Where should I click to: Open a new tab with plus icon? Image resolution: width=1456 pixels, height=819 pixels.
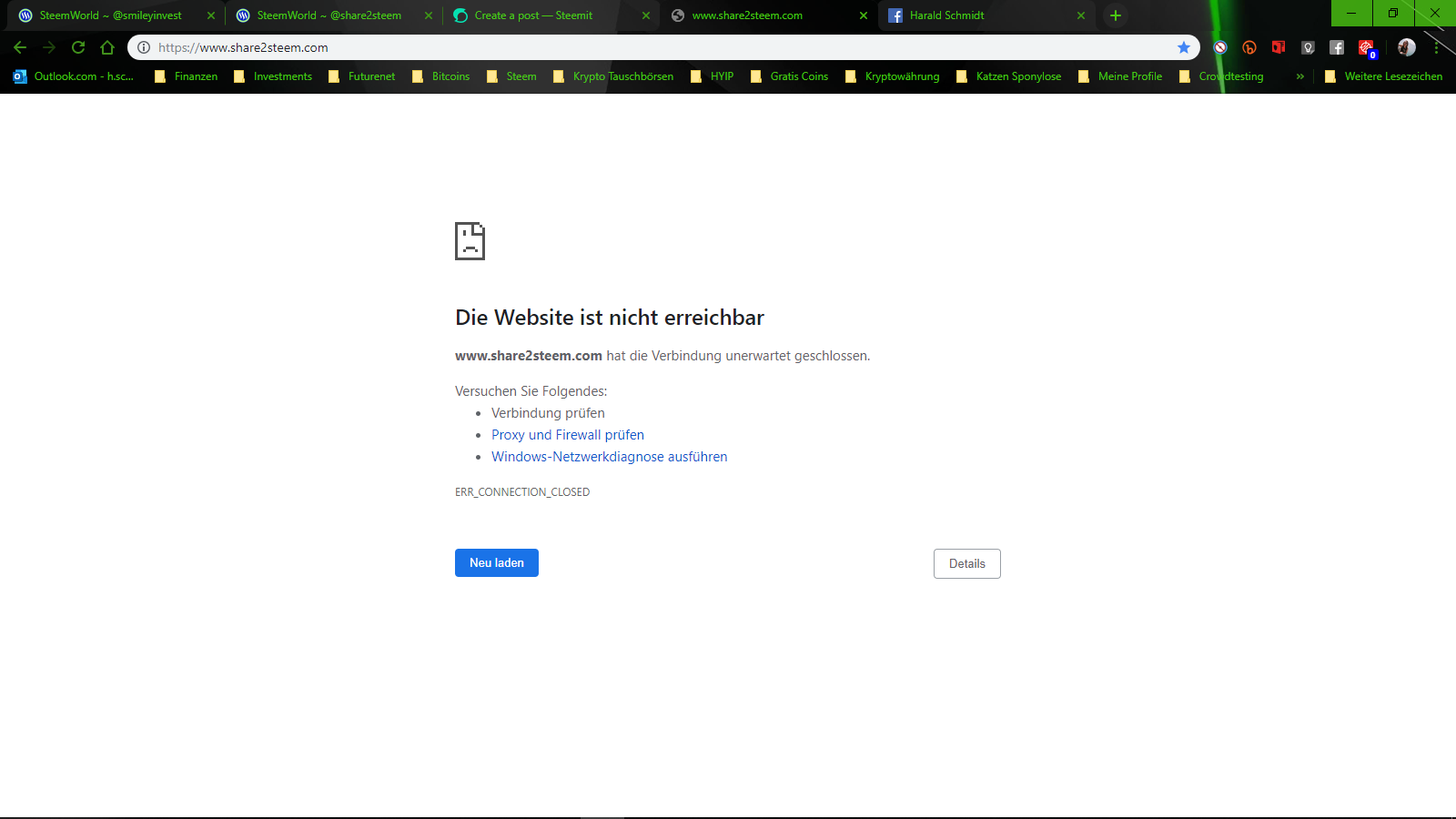(x=1116, y=15)
